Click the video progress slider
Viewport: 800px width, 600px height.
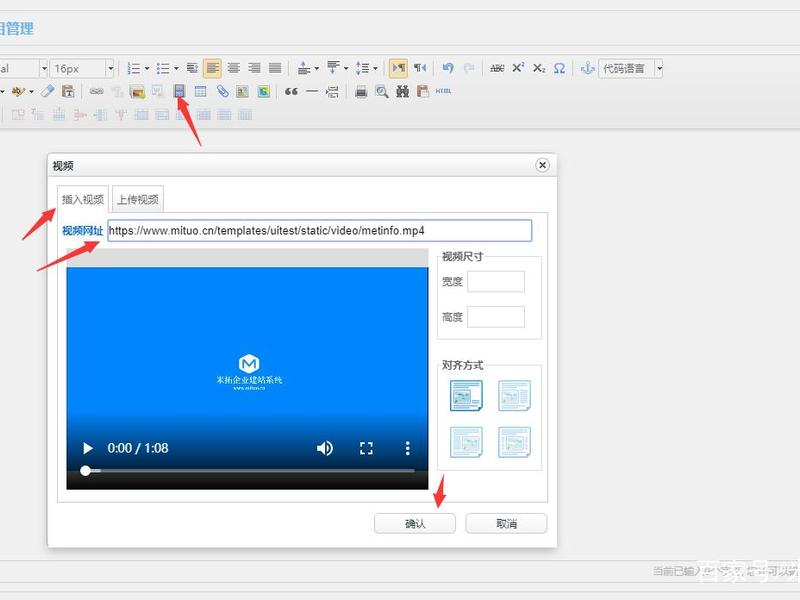(249, 470)
